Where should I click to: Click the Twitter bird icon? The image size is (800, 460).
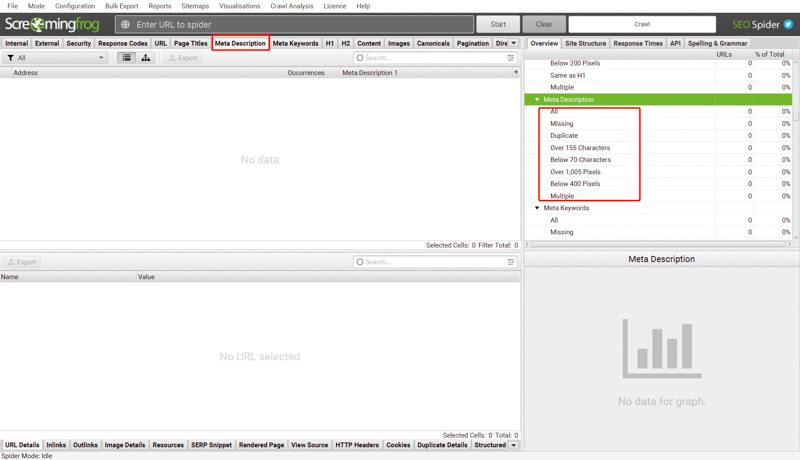tap(788, 24)
